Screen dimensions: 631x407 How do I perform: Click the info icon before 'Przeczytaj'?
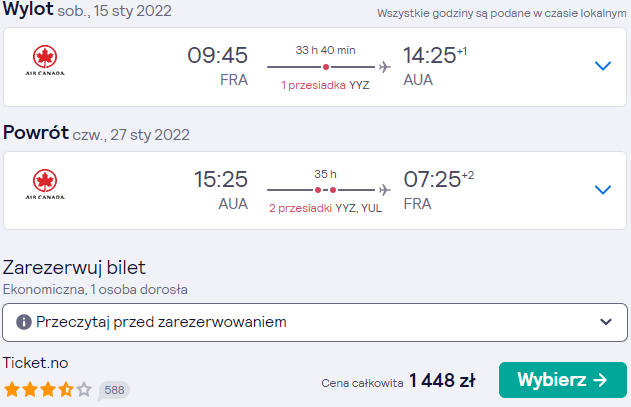24,322
